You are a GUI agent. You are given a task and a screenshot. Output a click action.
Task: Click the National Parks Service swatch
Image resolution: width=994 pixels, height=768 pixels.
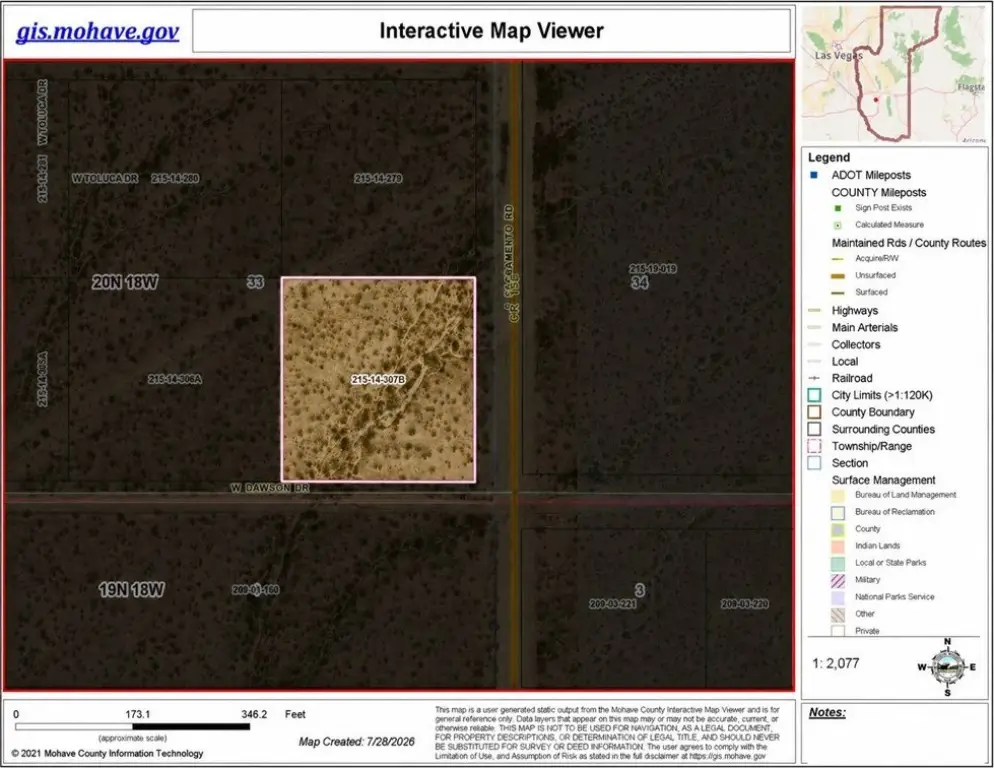(x=838, y=597)
